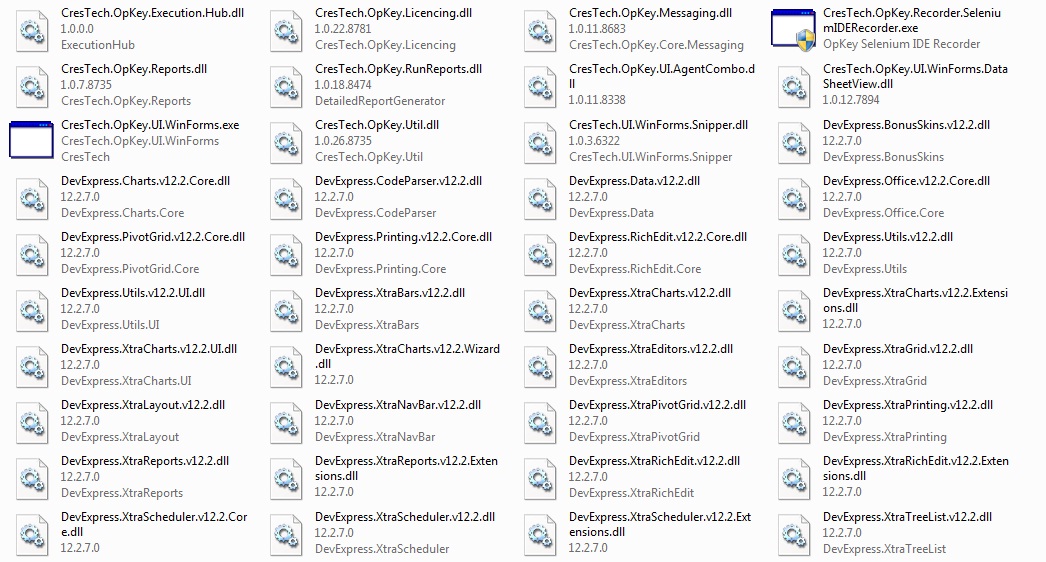
Task: Click the DevExpress.Printing.v12.2.Core.dll icon
Action: (x=286, y=255)
